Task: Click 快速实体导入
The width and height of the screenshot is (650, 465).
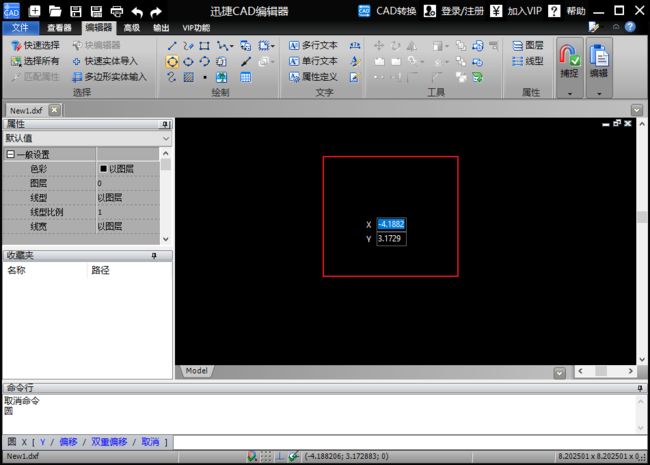Action: pos(105,61)
